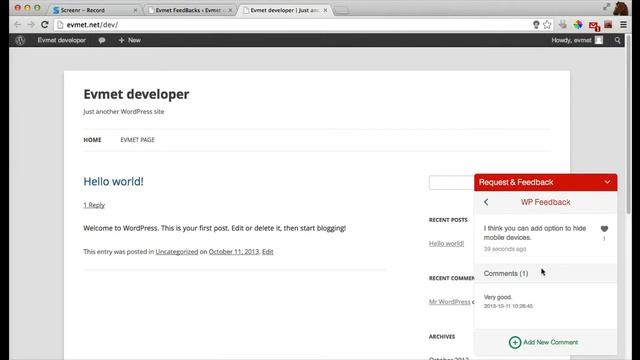640x360 pixels.
Task: Click Evmet developer in admin bar
Action: [62, 40]
